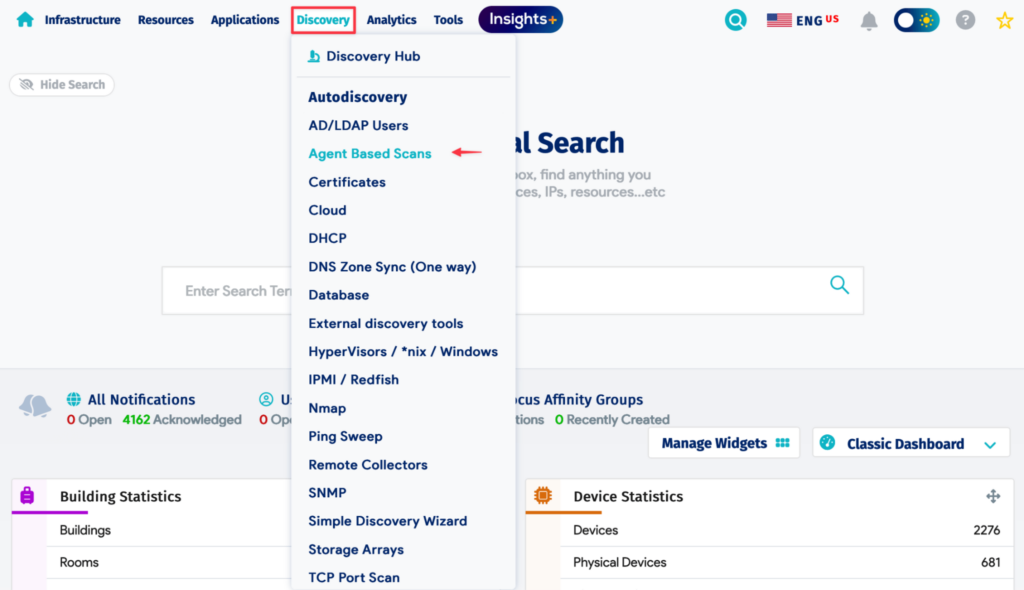
Task: Select Cloud in Discovery menu
Action: pos(327,210)
